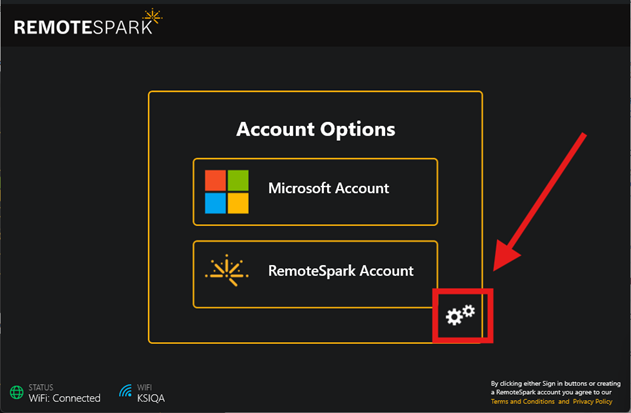Sign in with Microsoft Account
The image size is (631, 413).
coord(315,192)
